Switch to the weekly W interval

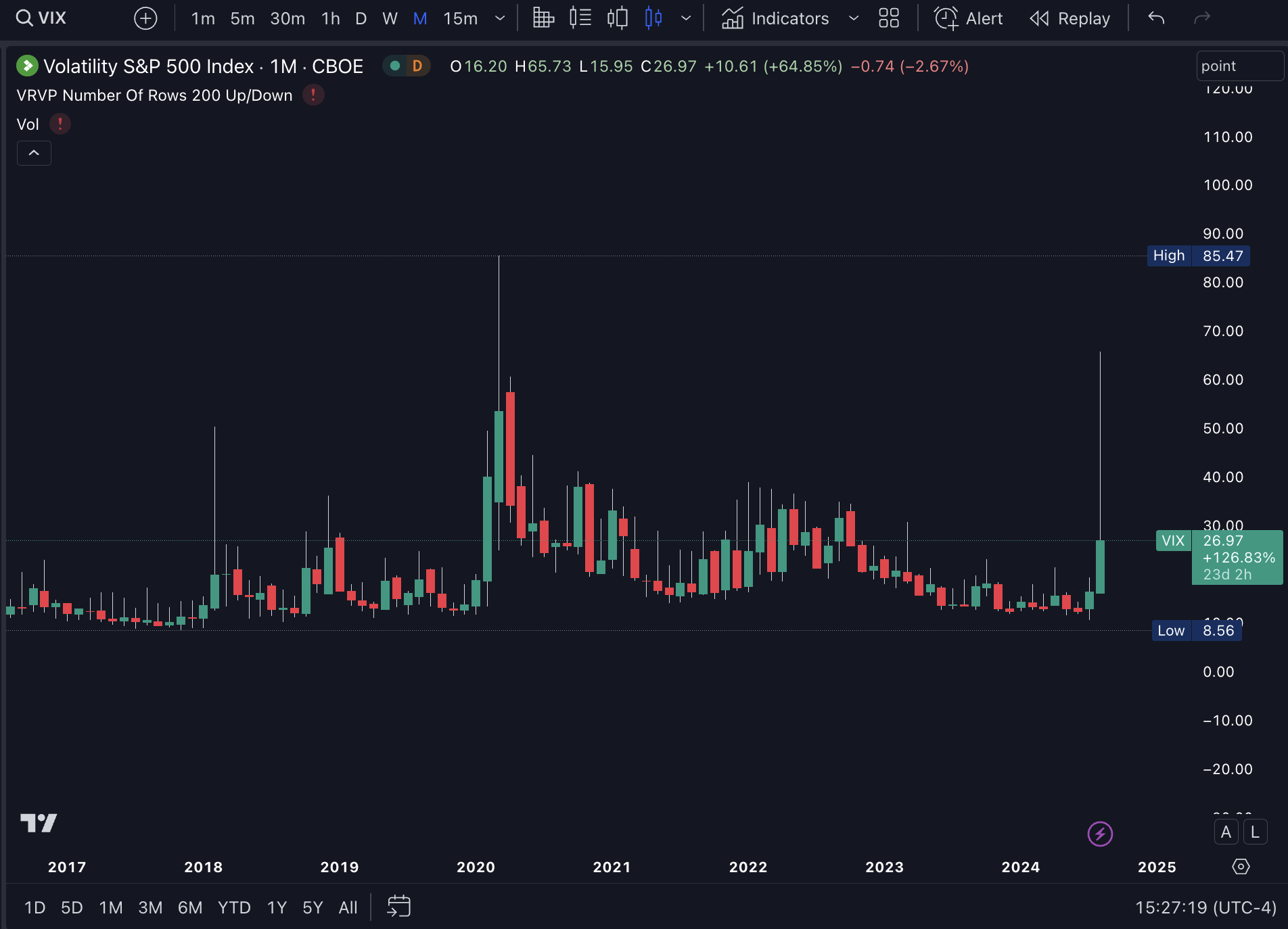click(390, 18)
